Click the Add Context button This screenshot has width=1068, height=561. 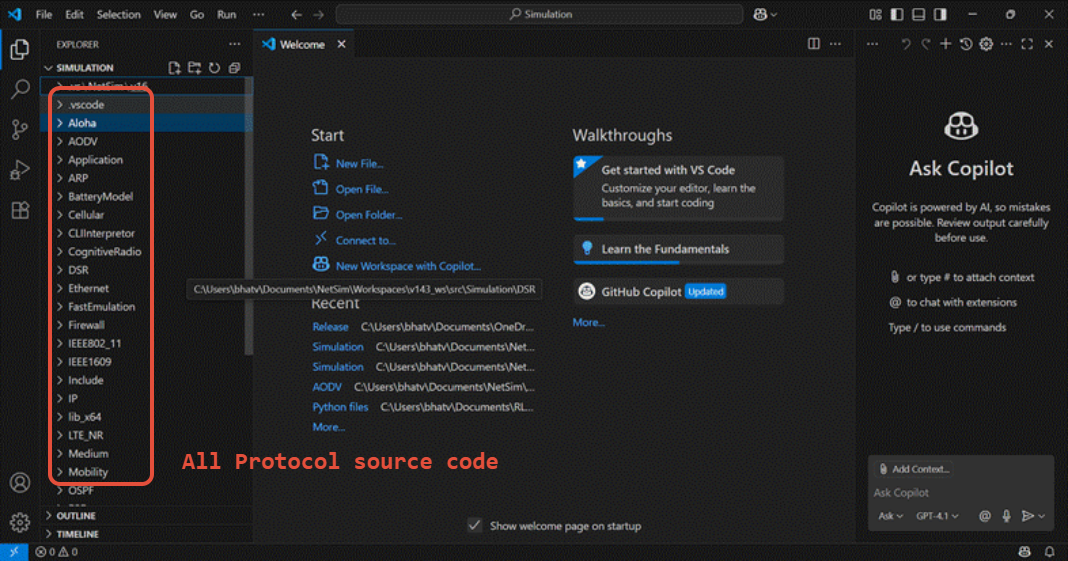[915, 469]
